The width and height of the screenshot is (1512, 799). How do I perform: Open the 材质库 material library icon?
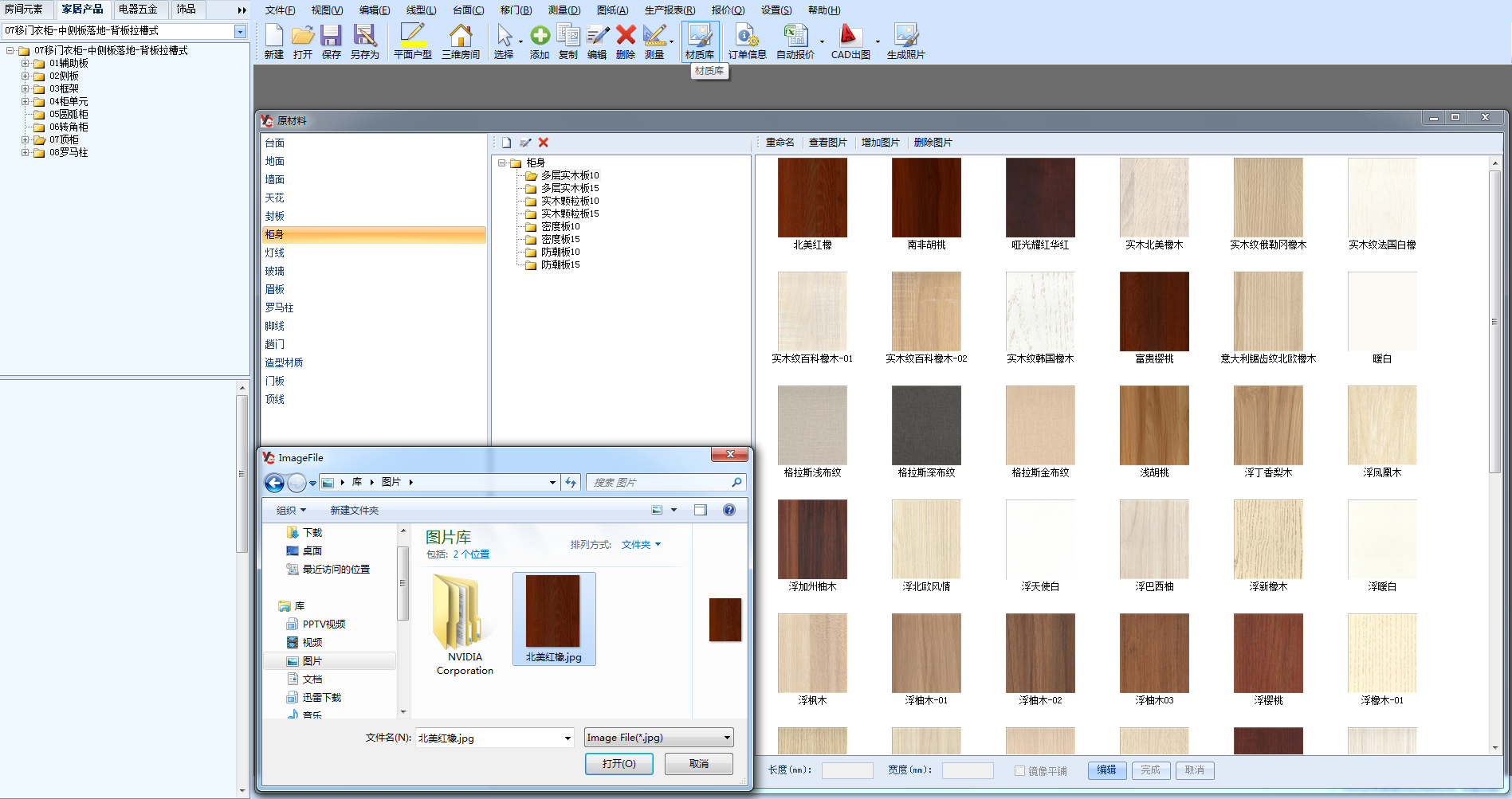tap(700, 41)
